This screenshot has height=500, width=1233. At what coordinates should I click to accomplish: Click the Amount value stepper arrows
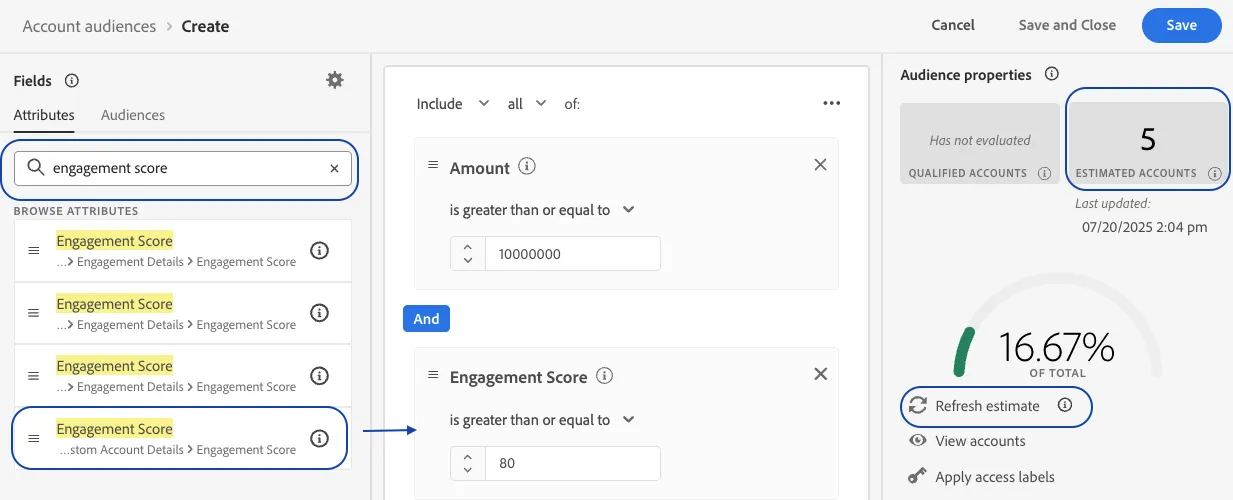pyautogui.click(x=467, y=254)
